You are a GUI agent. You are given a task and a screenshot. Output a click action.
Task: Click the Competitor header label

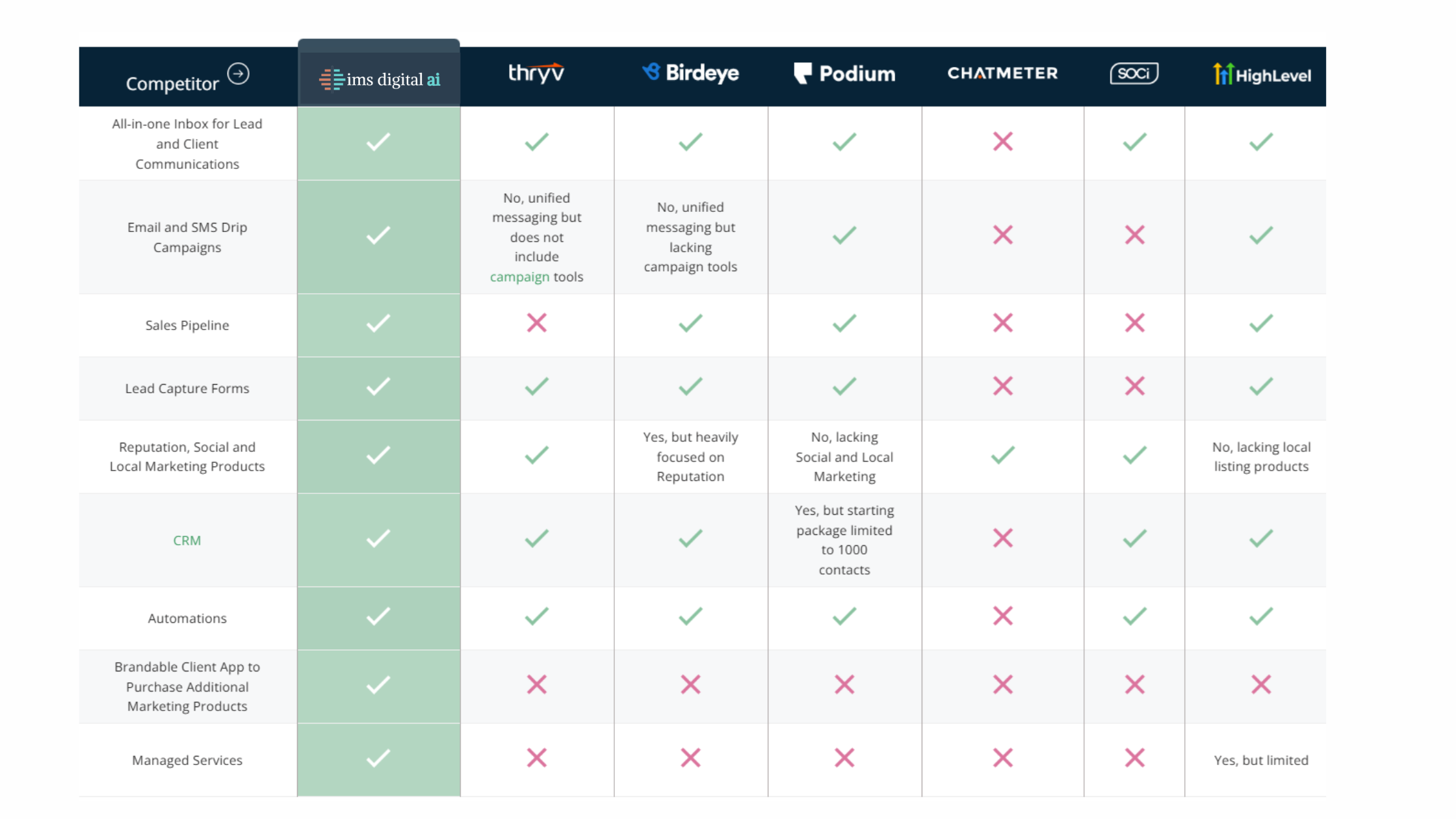pos(172,84)
